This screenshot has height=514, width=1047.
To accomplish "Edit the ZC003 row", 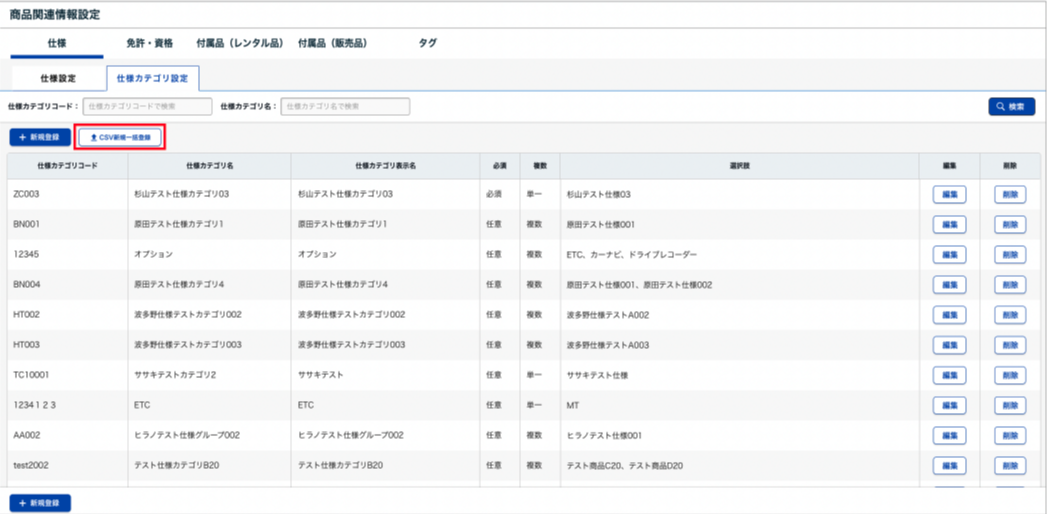I will coord(949,195).
